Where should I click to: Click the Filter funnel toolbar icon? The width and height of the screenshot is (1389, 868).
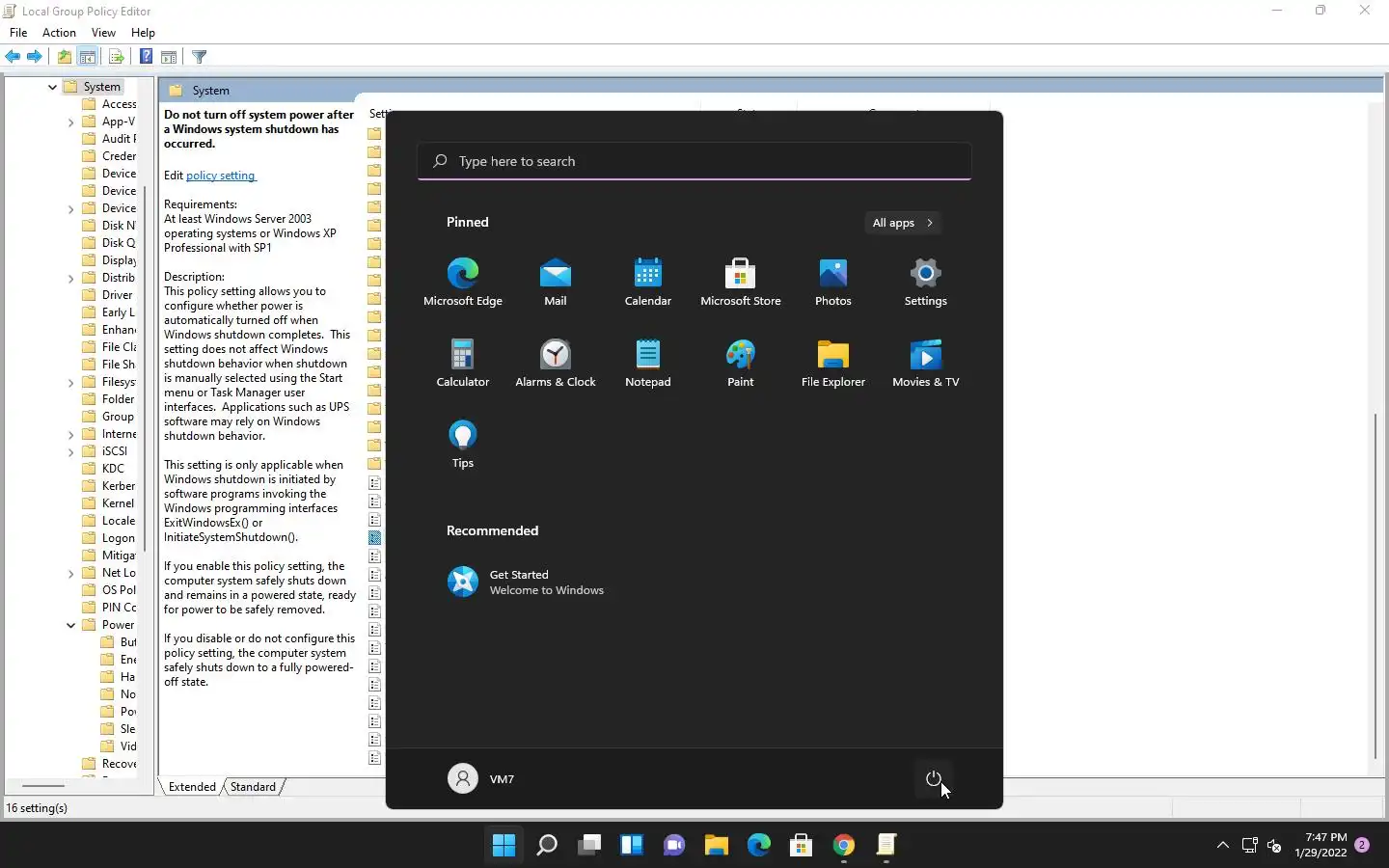click(x=200, y=57)
